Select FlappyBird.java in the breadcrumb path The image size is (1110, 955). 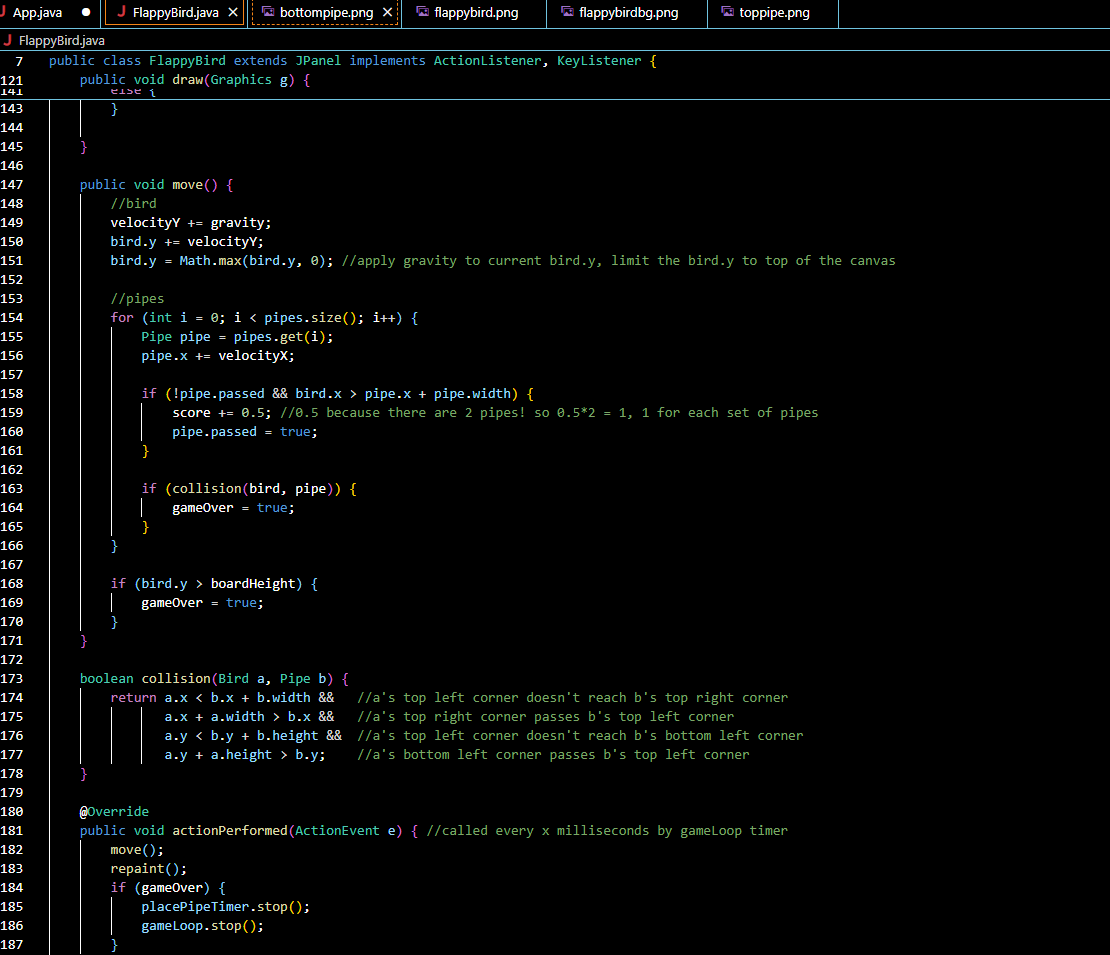pos(61,41)
